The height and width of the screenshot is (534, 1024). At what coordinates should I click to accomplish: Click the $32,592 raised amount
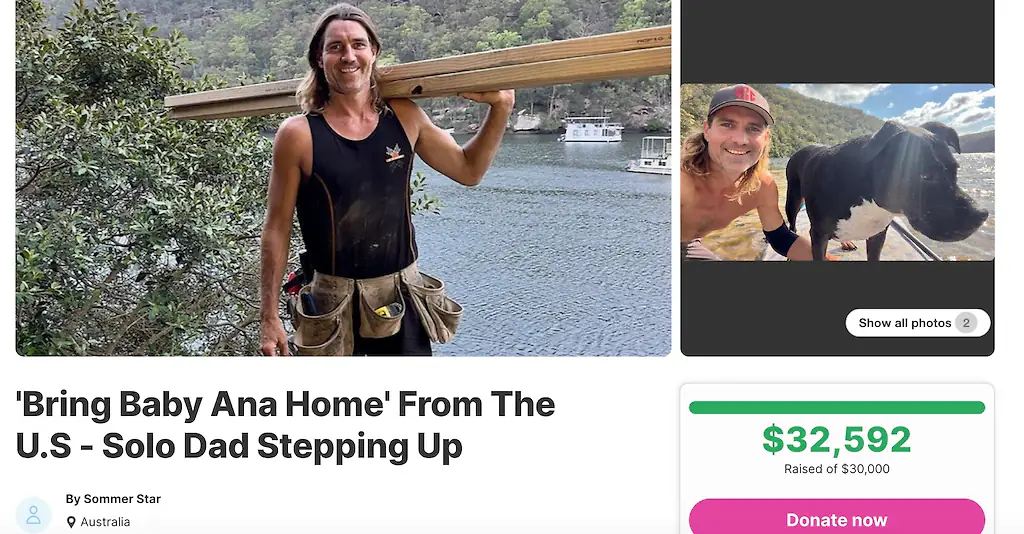(837, 439)
